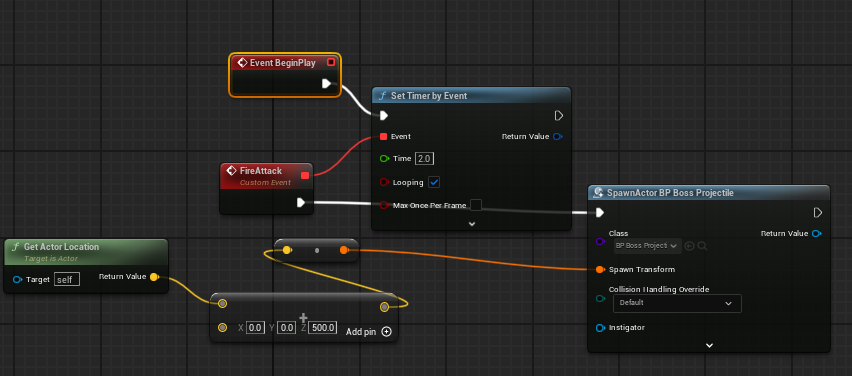The width and height of the screenshot is (852, 376).
Task: Click the FireAttack exec output pin
Action: [300, 203]
